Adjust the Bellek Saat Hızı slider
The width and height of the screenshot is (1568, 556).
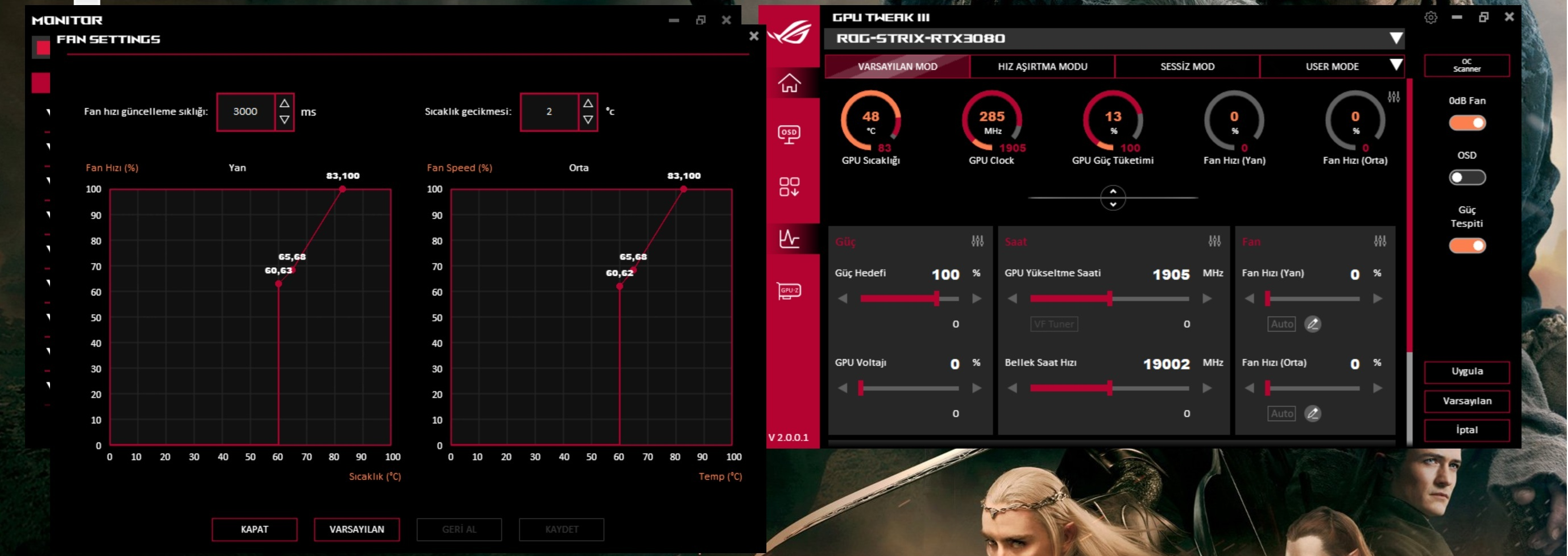coord(1110,388)
